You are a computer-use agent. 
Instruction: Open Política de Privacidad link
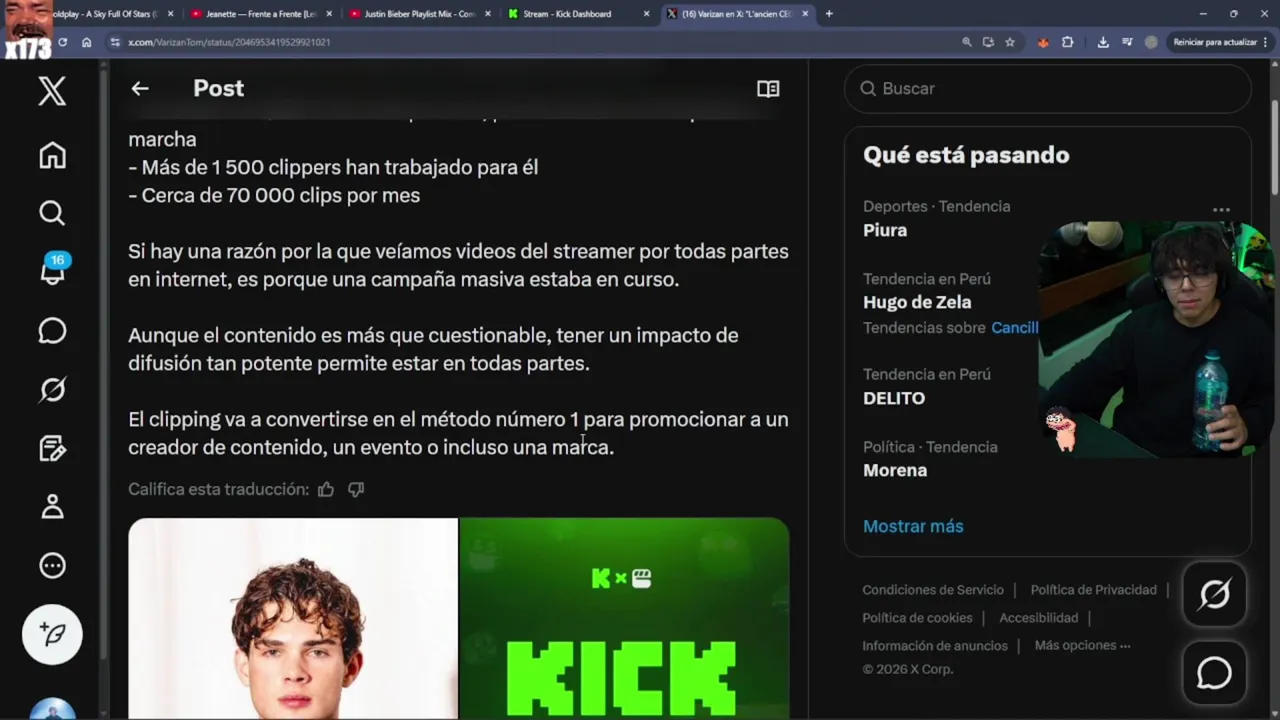pos(1093,590)
